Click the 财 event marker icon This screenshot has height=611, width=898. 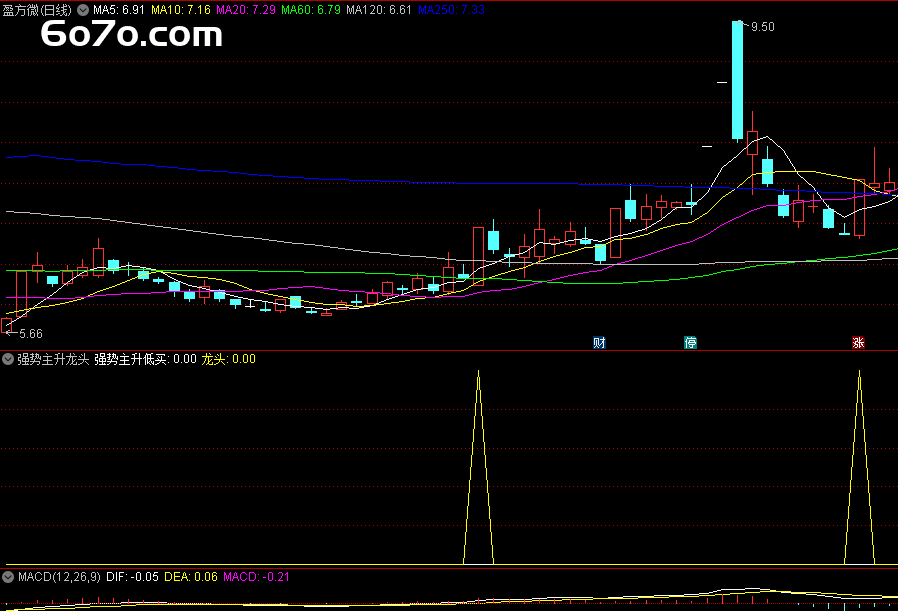click(x=599, y=342)
